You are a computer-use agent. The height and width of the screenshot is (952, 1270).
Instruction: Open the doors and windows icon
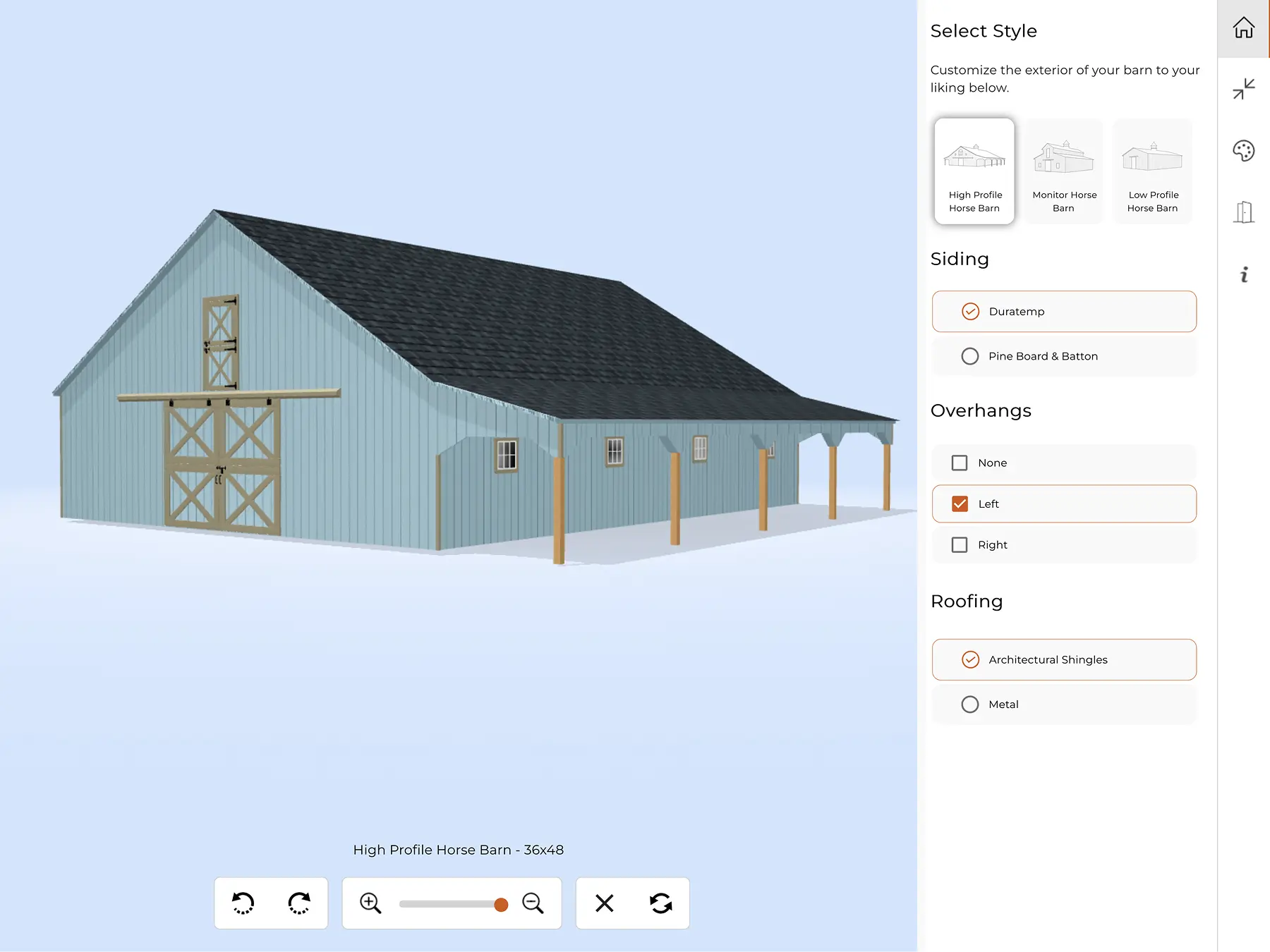1243,212
